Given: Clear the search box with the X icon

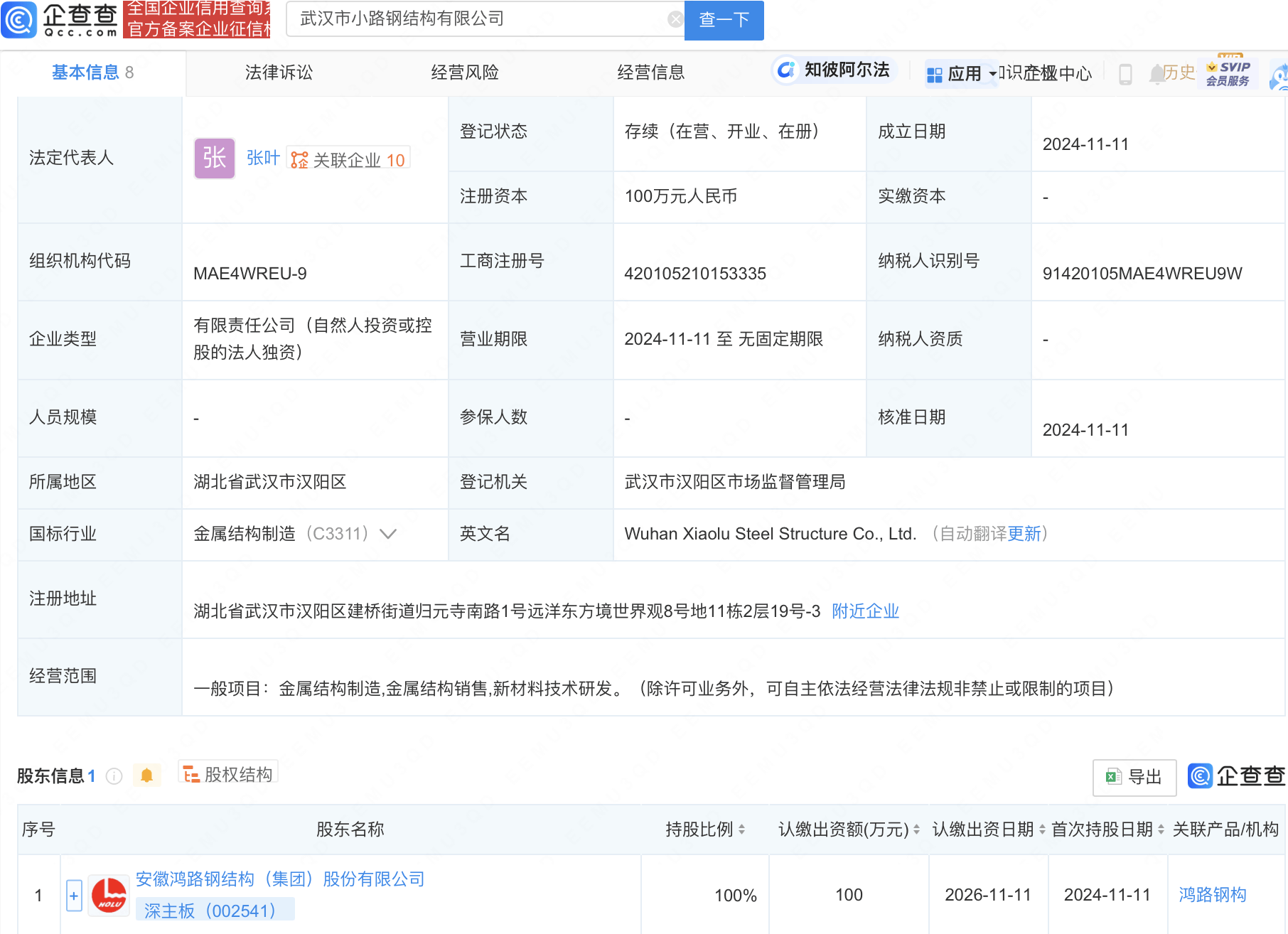Looking at the screenshot, I should coord(675,19).
